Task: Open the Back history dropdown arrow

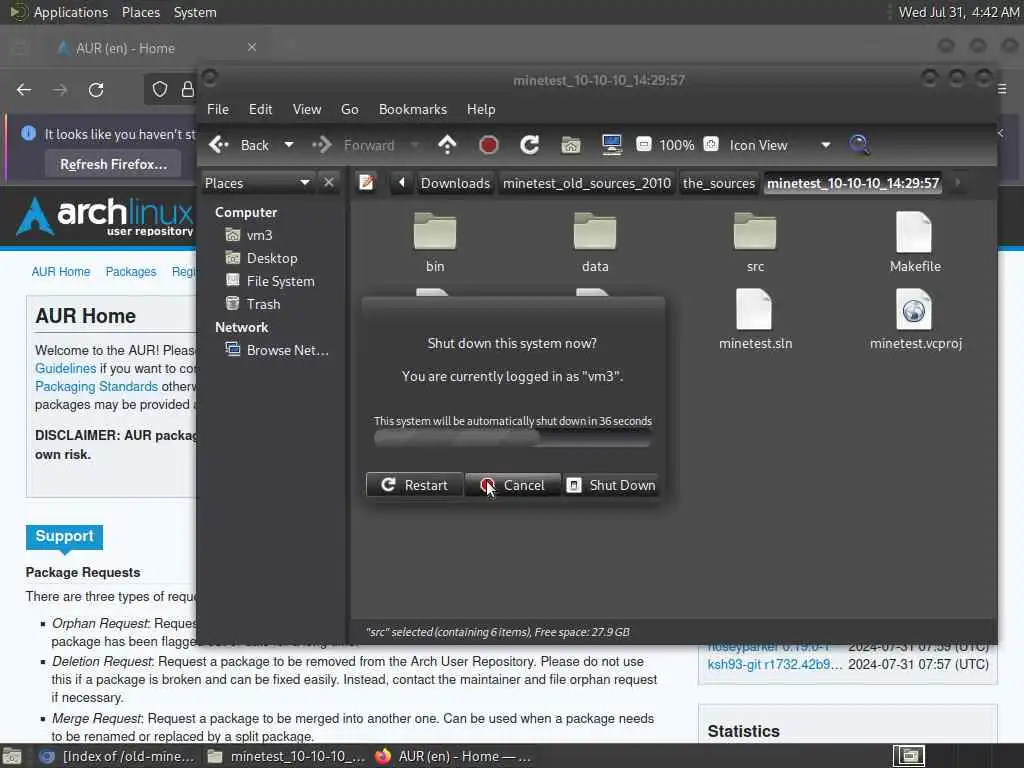Action: pyautogui.click(x=289, y=145)
